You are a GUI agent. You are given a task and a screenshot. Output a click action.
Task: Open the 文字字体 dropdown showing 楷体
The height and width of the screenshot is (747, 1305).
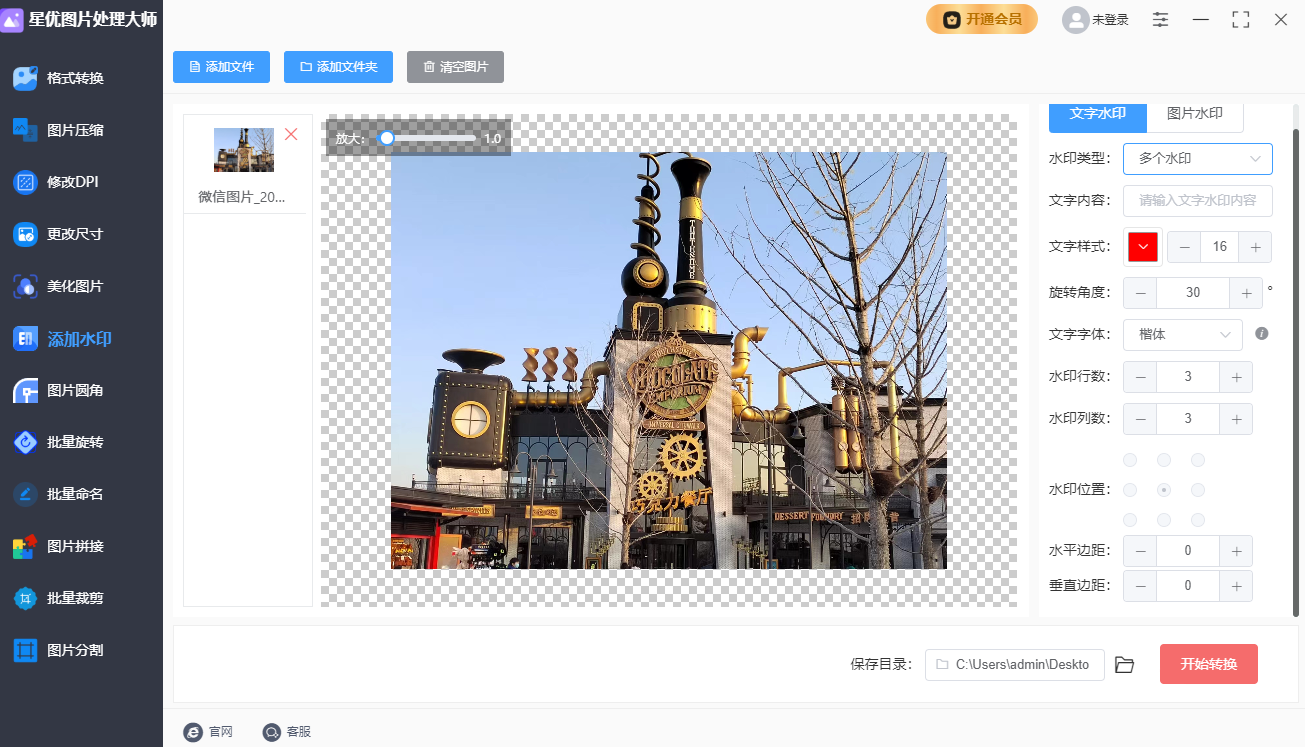(x=1183, y=335)
